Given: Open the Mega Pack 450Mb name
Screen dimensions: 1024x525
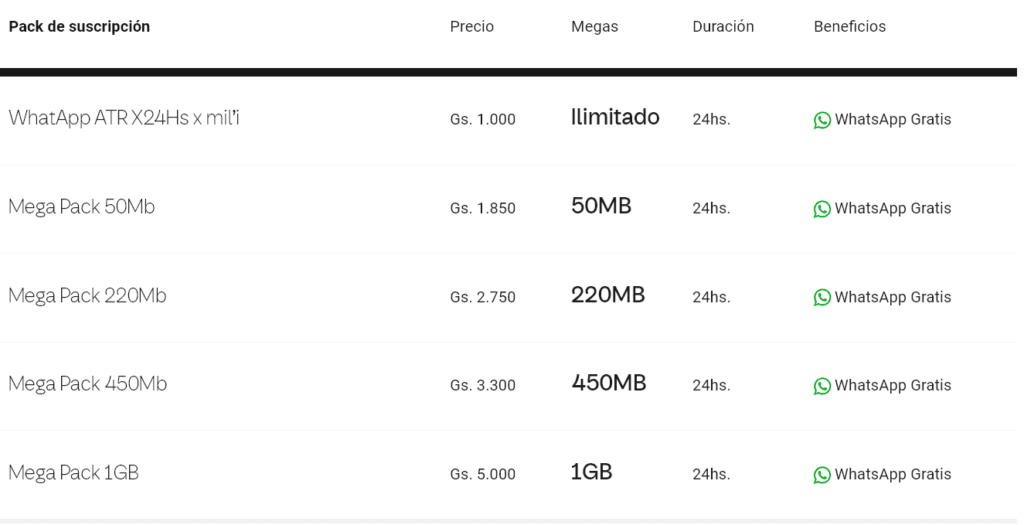Looking at the screenshot, I should (x=87, y=384).
